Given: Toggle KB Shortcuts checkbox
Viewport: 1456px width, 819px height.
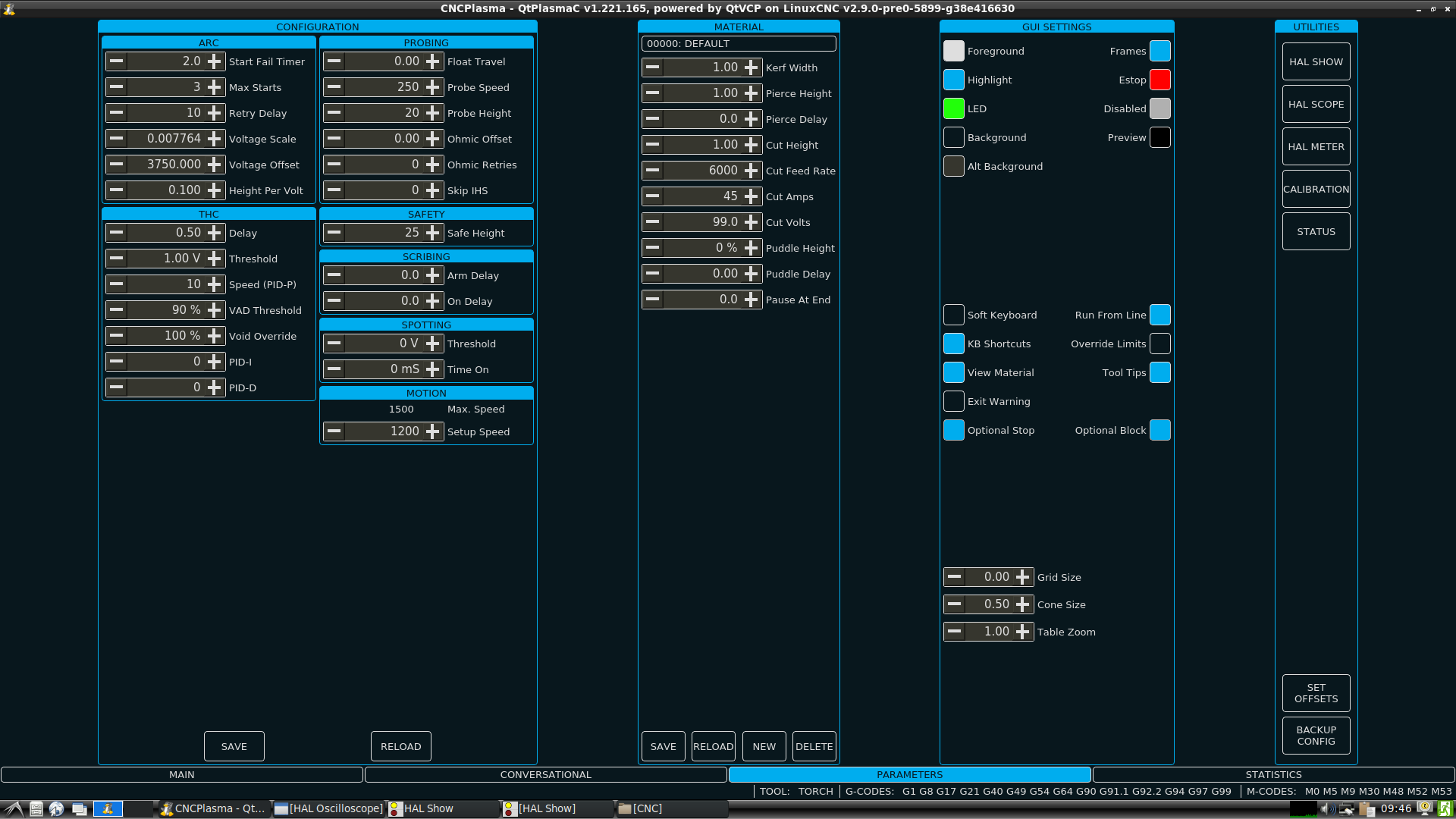Looking at the screenshot, I should [x=954, y=344].
